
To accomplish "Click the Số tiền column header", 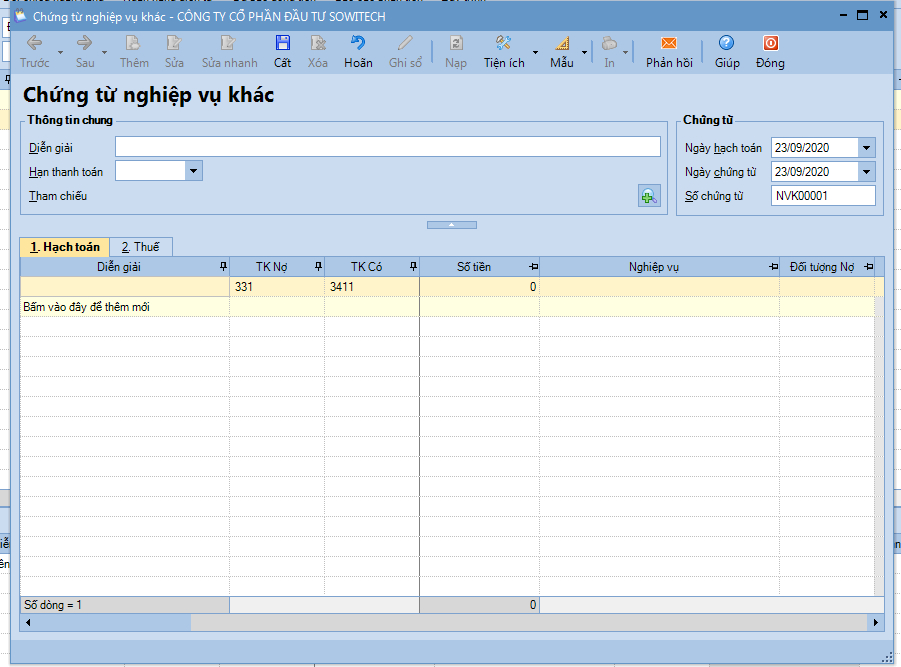I will pos(474,267).
